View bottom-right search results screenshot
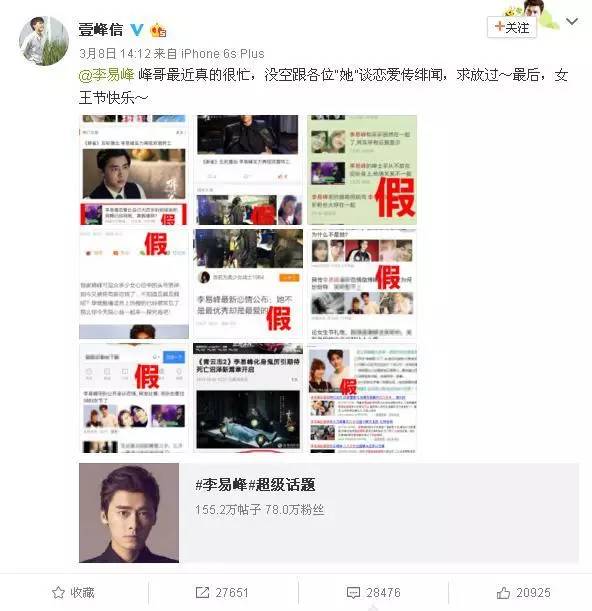This screenshot has height=611, width=592. 362,398
